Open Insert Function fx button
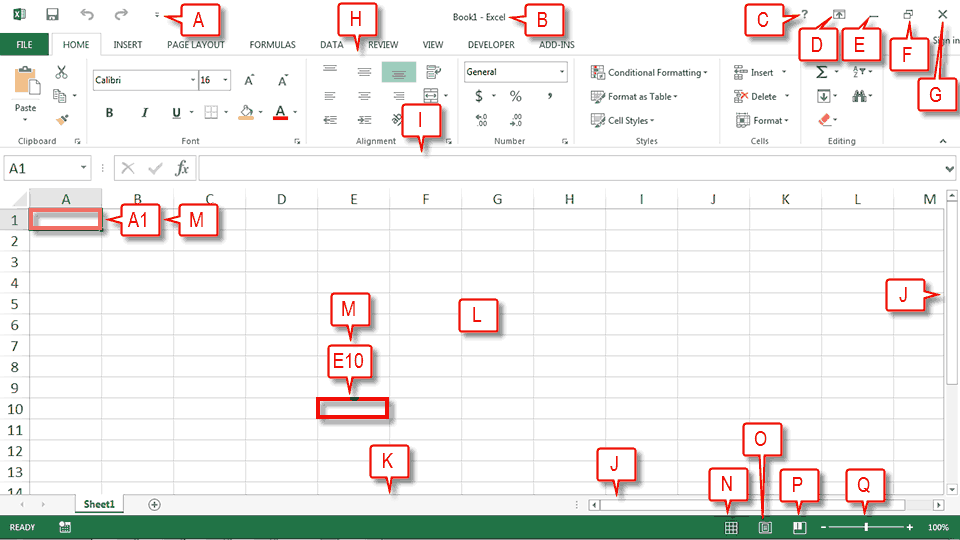 point(182,168)
